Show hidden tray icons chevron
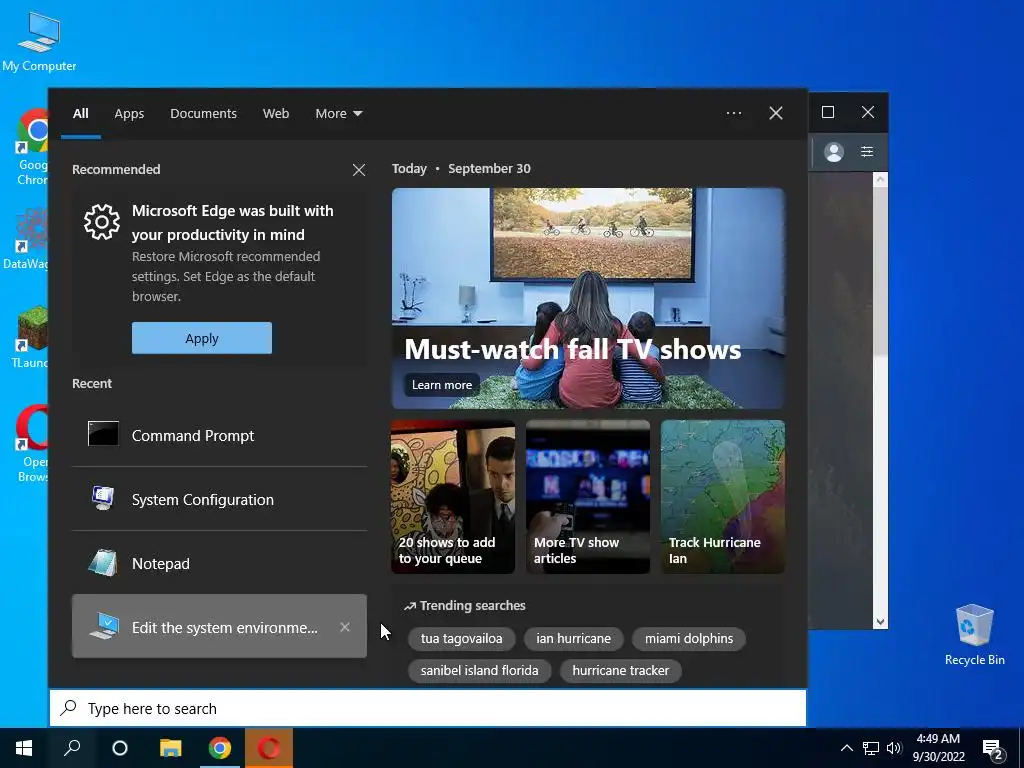This screenshot has width=1024, height=768. pyautogui.click(x=846, y=748)
